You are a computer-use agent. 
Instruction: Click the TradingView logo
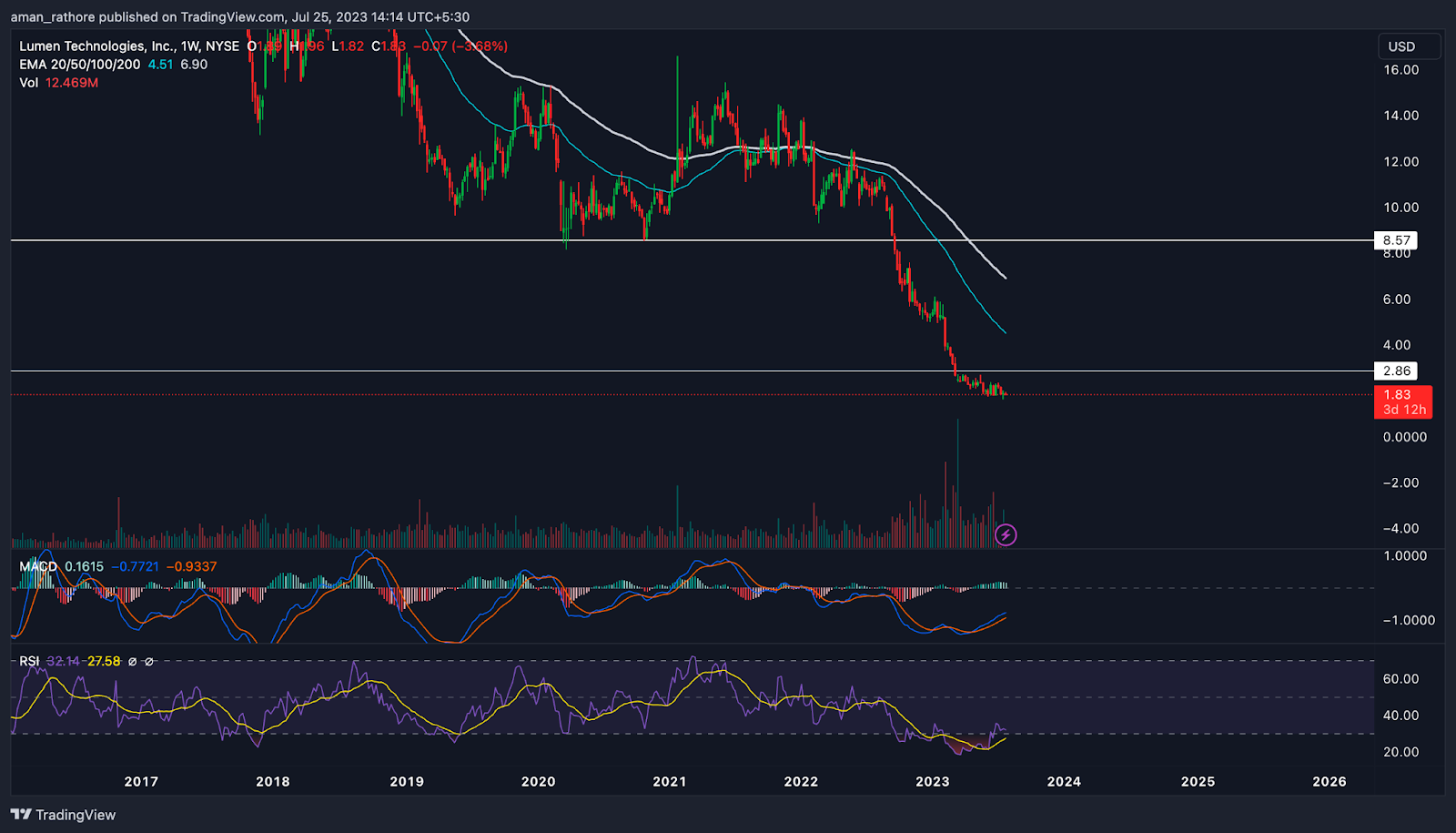pyautogui.click(x=63, y=815)
